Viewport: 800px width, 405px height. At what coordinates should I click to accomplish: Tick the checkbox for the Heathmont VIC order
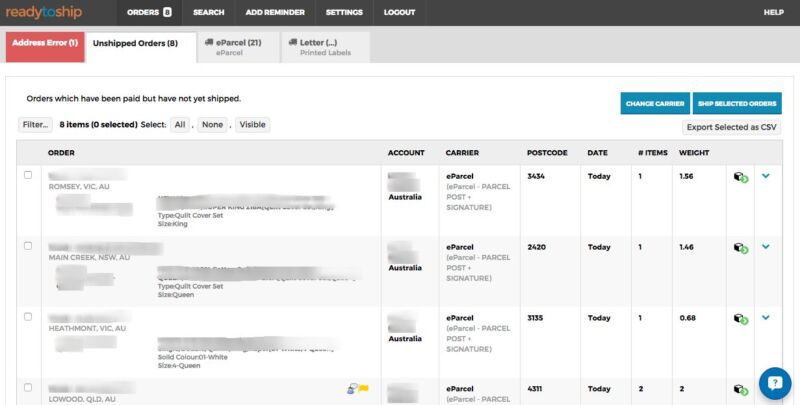click(x=28, y=317)
